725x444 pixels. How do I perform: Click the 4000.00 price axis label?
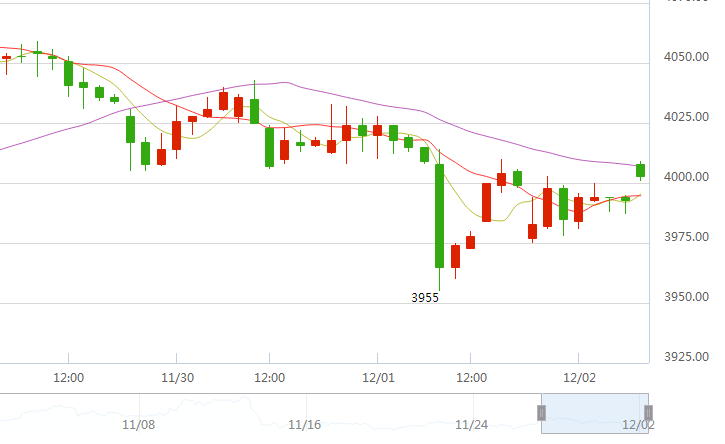tap(687, 177)
